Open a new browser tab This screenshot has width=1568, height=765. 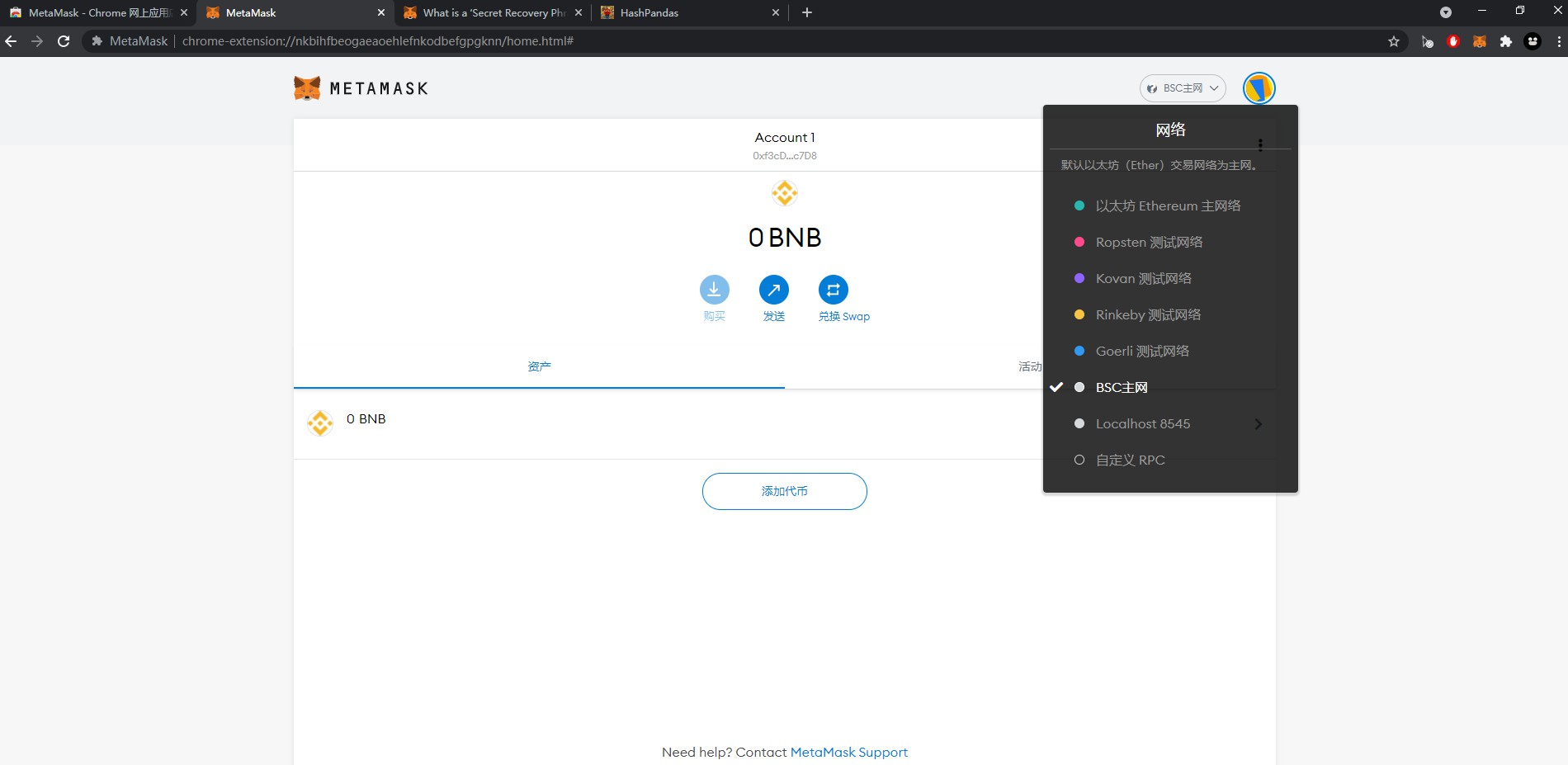coord(807,12)
